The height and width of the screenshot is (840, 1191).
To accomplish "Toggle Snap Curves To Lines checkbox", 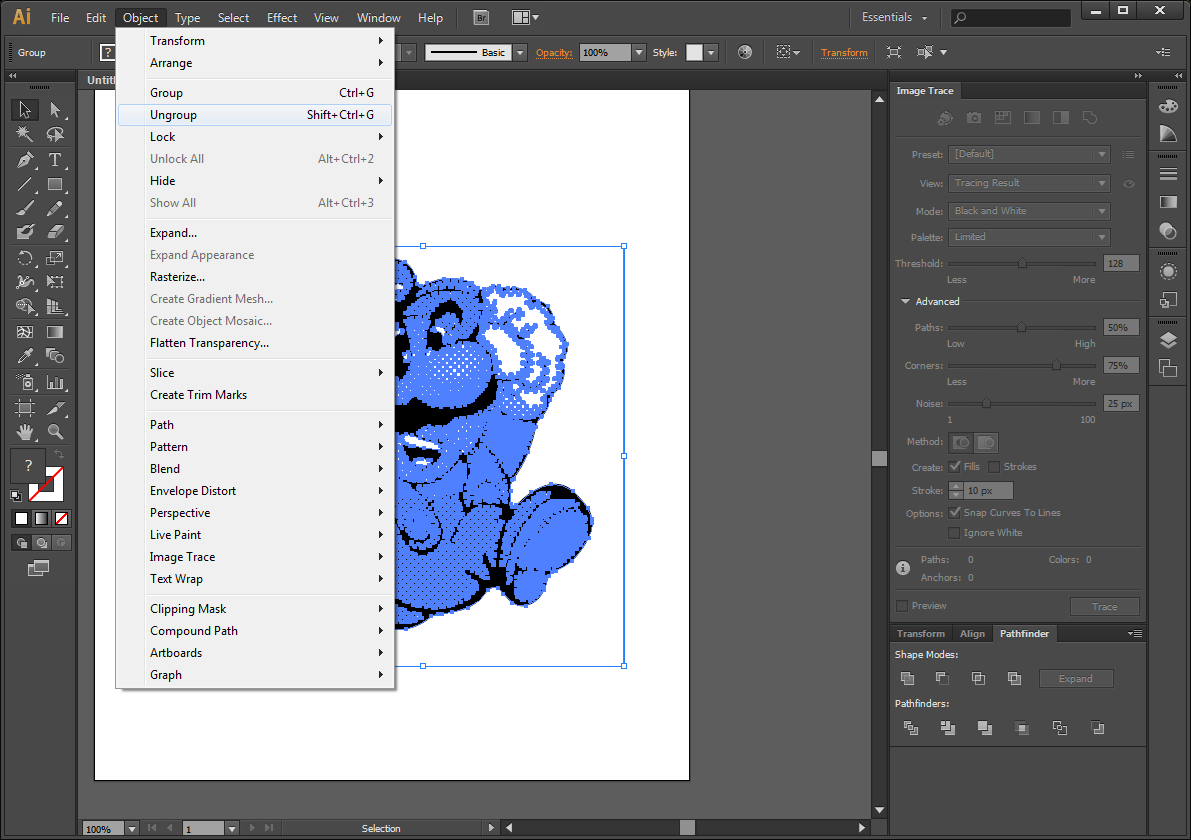I will (x=955, y=513).
